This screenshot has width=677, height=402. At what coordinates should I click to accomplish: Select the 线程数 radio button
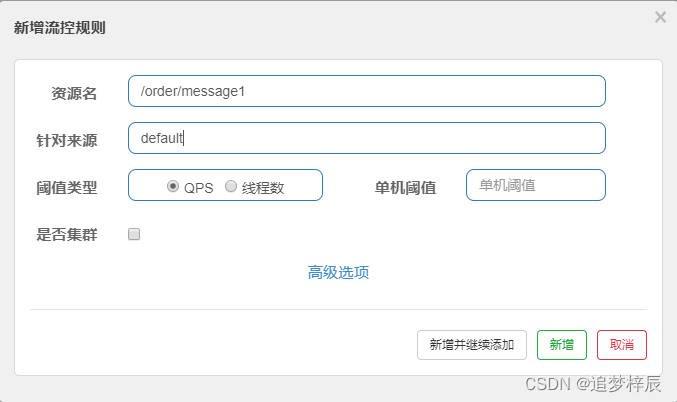[x=231, y=186]
